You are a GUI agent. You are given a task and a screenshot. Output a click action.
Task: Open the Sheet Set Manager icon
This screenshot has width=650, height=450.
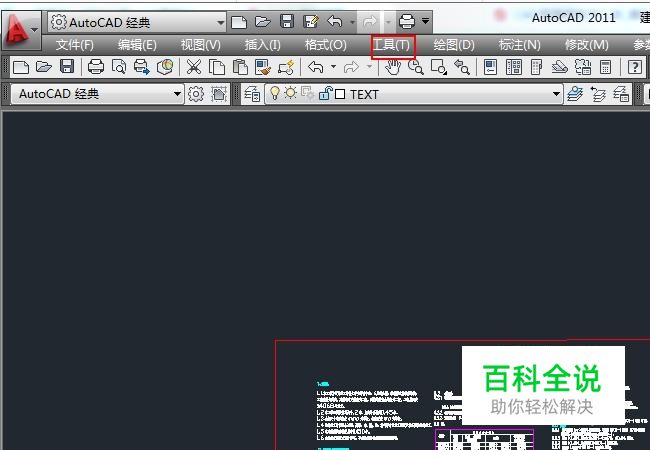click(560, 67)
